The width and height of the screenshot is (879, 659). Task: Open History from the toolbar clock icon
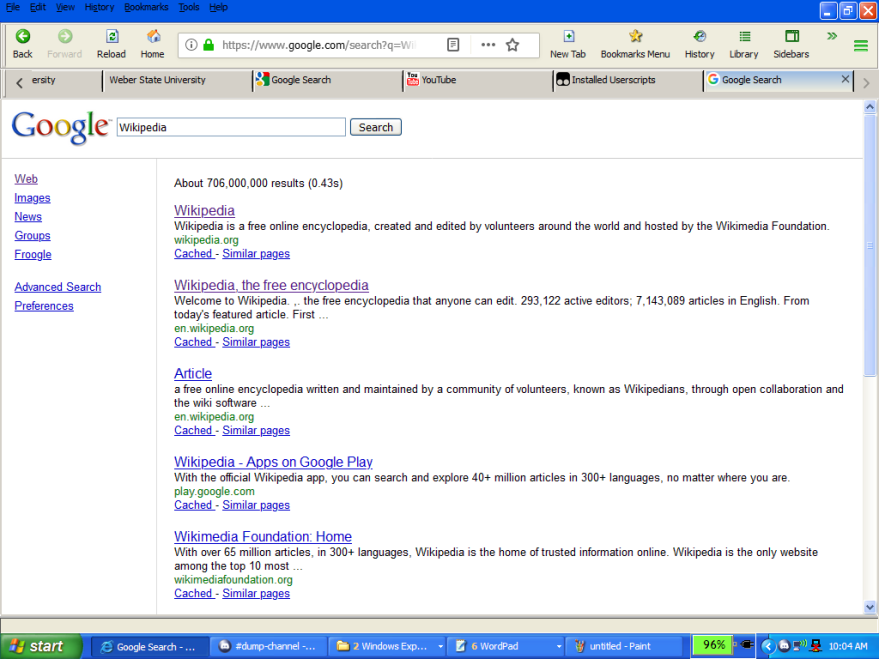[x=699, y=36]
